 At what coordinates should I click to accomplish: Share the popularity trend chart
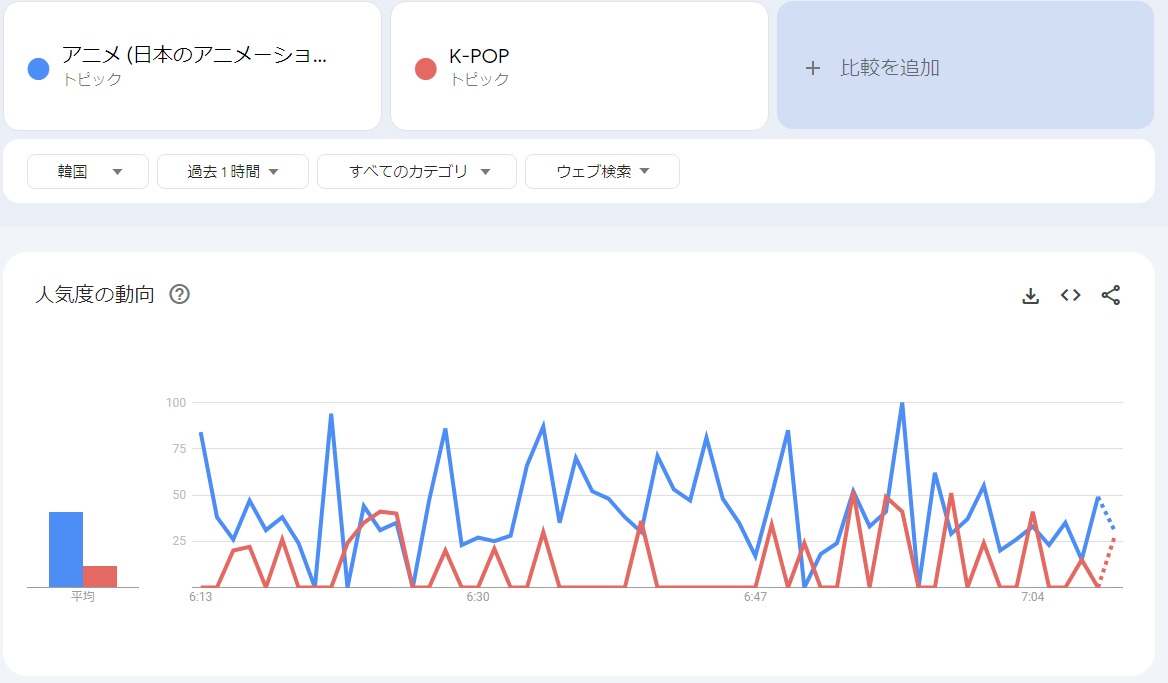(x=1110, y=295)
